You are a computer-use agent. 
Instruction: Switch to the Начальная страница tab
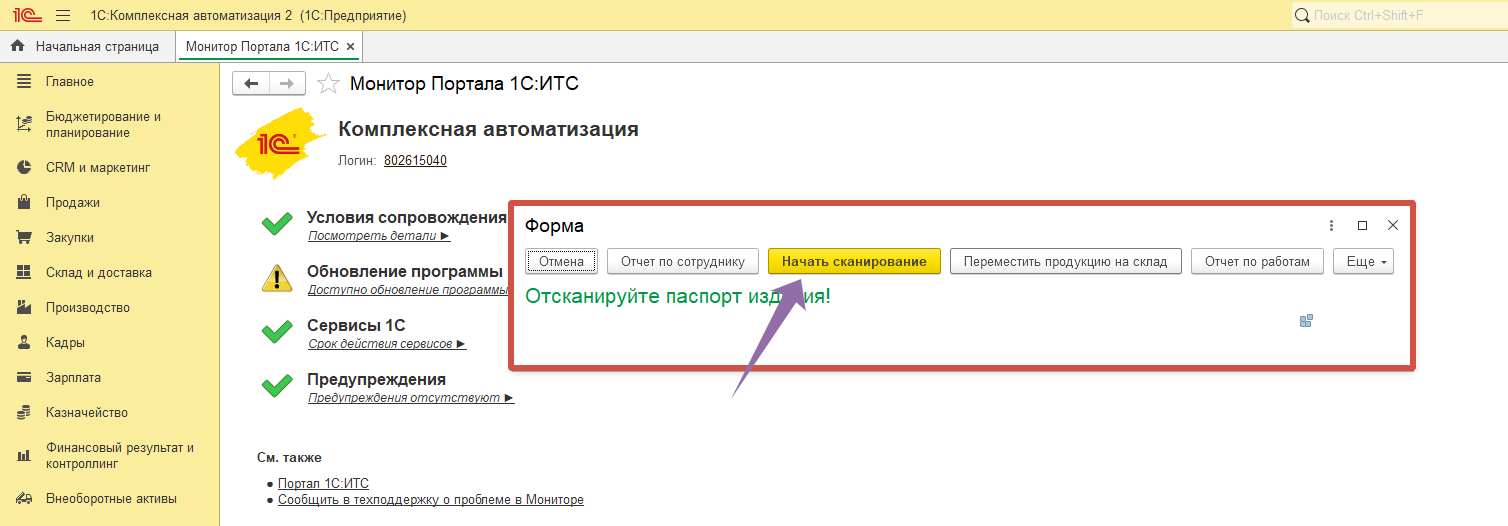click(97, 46)
